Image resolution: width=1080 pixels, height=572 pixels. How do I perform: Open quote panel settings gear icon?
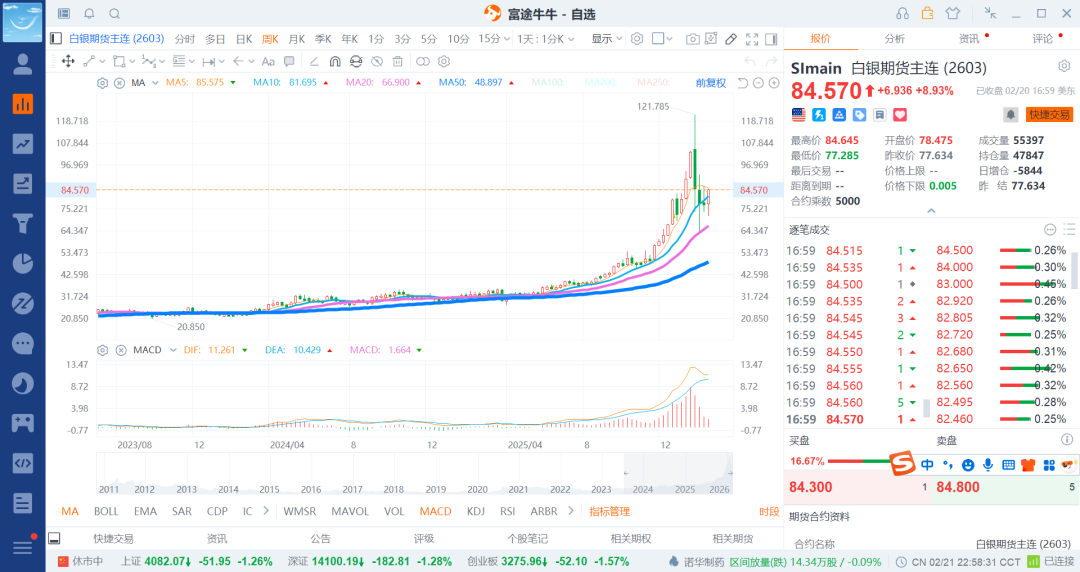tap(1064, 66)
